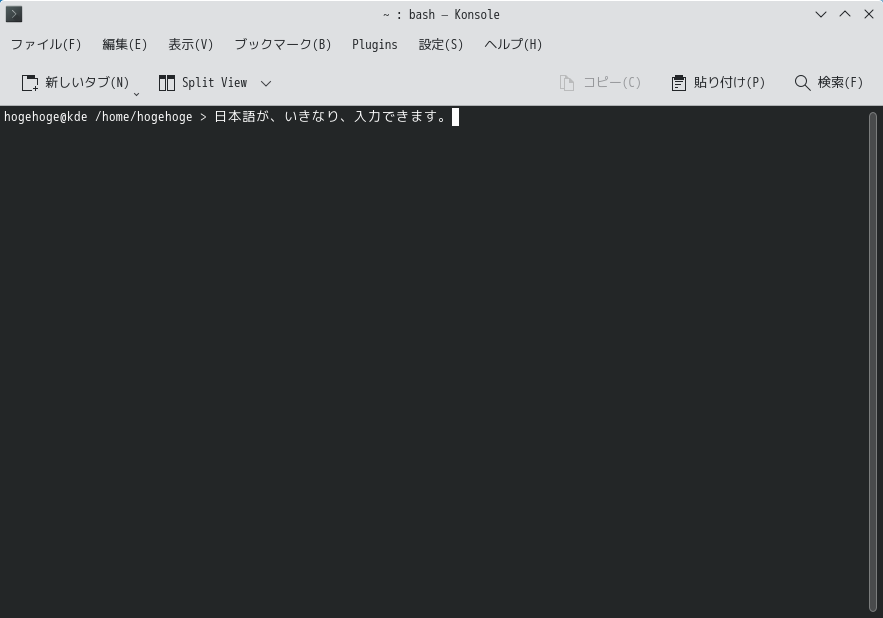Open the Plugins menu
The width and height of the screenshot is (883, 618).
374,45
